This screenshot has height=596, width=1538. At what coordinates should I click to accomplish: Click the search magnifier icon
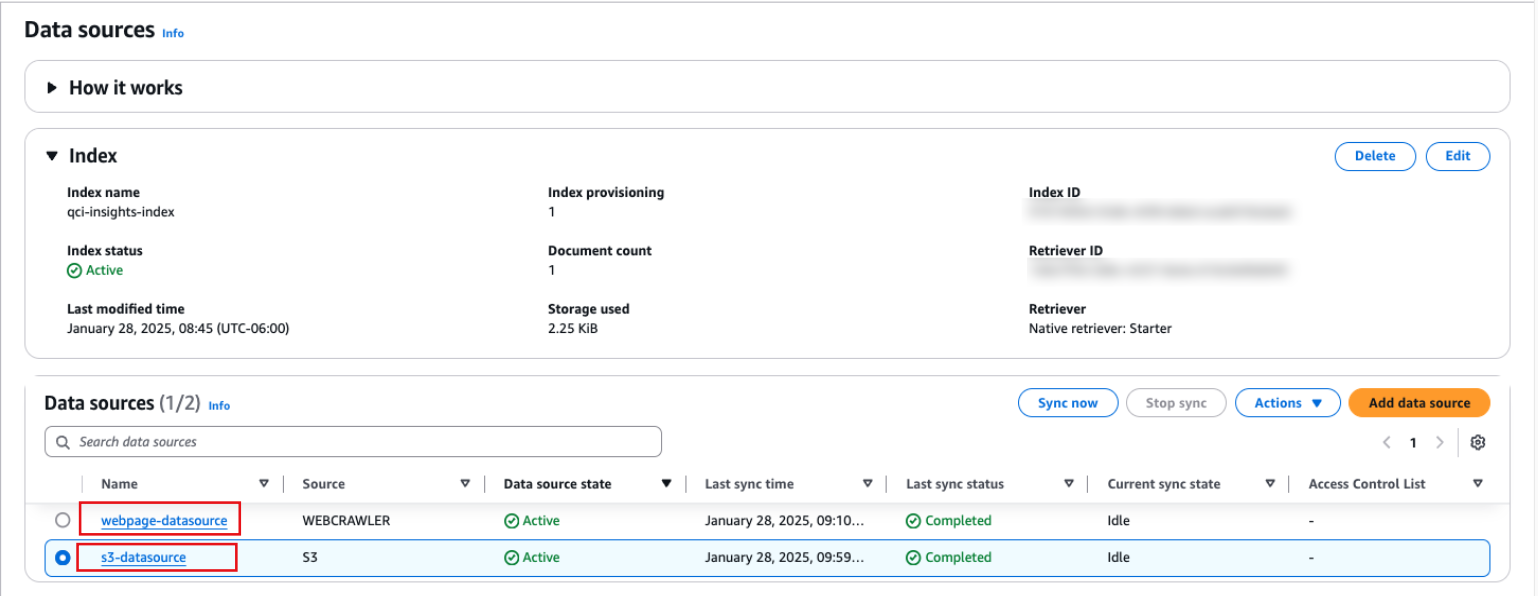[63, 442]
